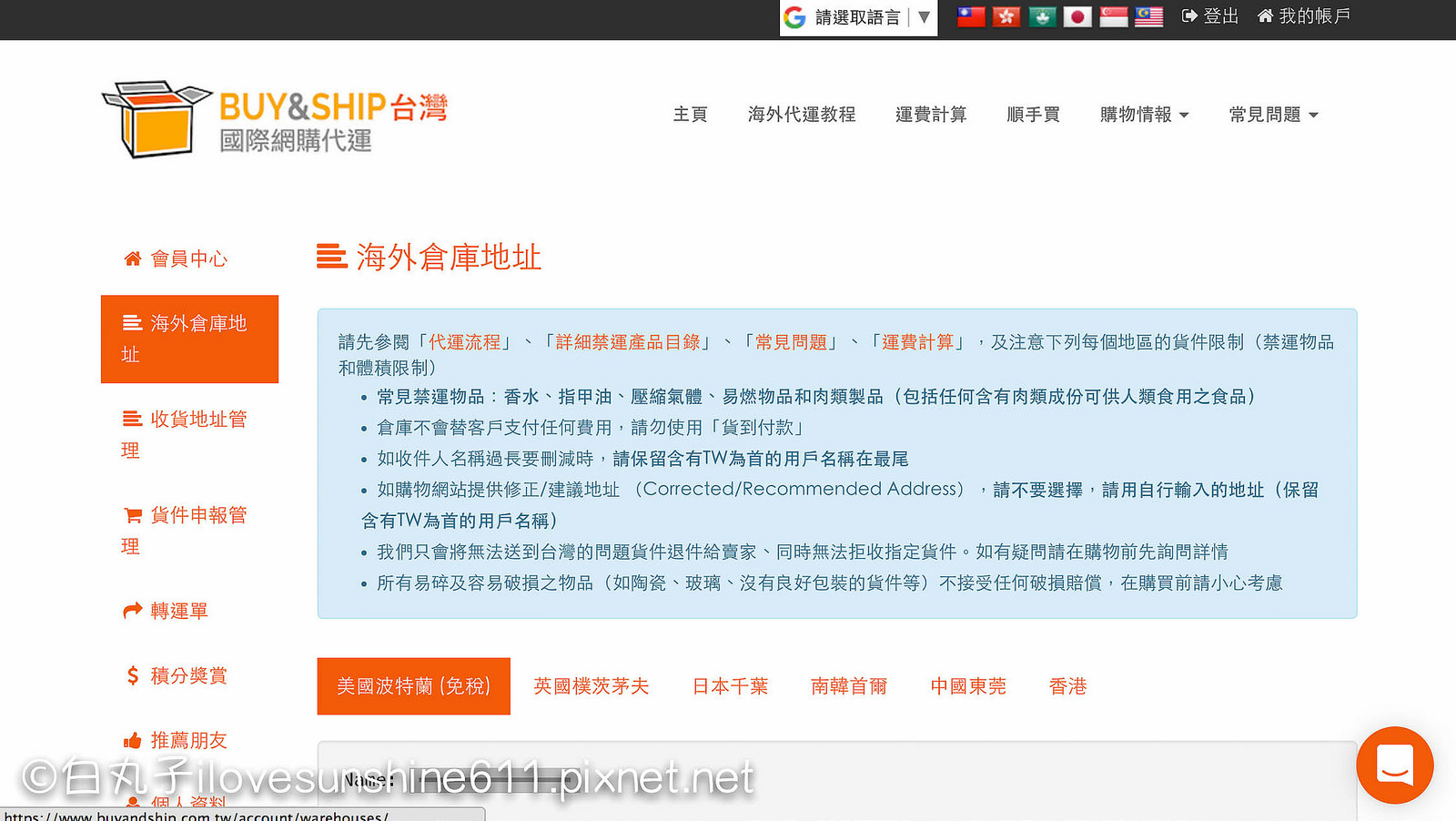
Task: Switch to the 日本千葉 warehouse tab
Action: 730,686
